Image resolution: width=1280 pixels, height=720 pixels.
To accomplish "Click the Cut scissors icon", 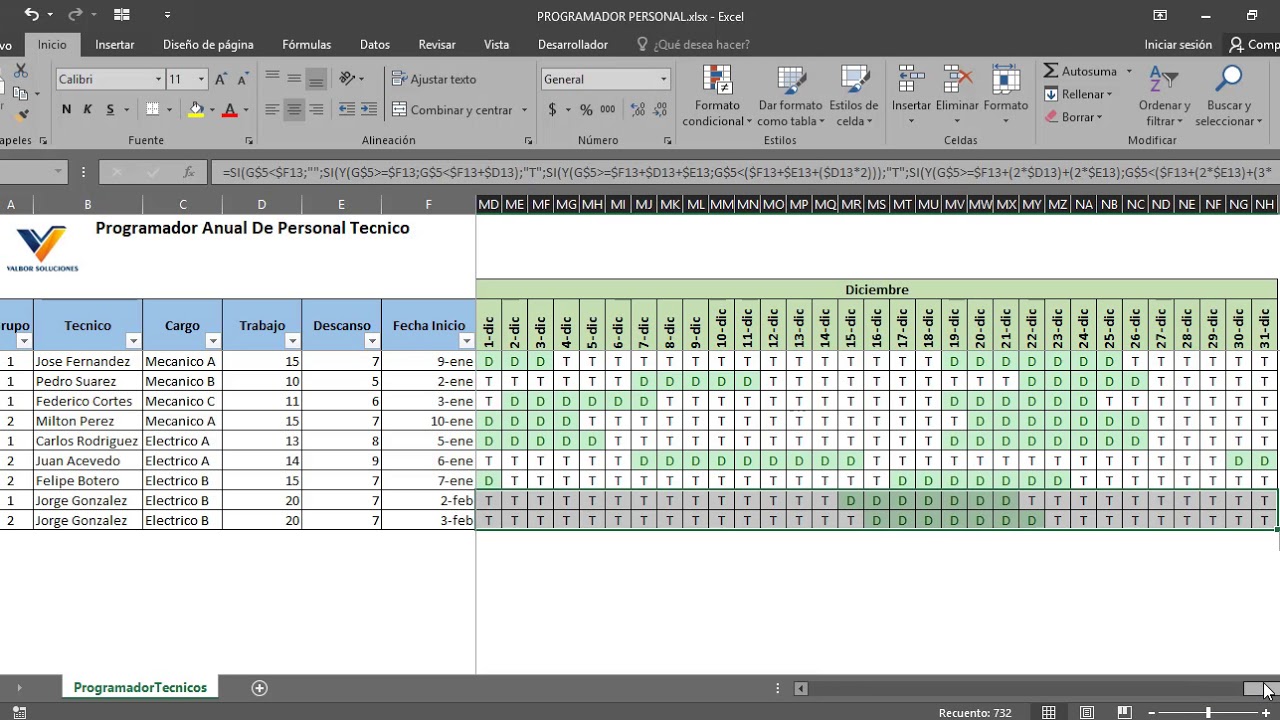I will (20, 71).
